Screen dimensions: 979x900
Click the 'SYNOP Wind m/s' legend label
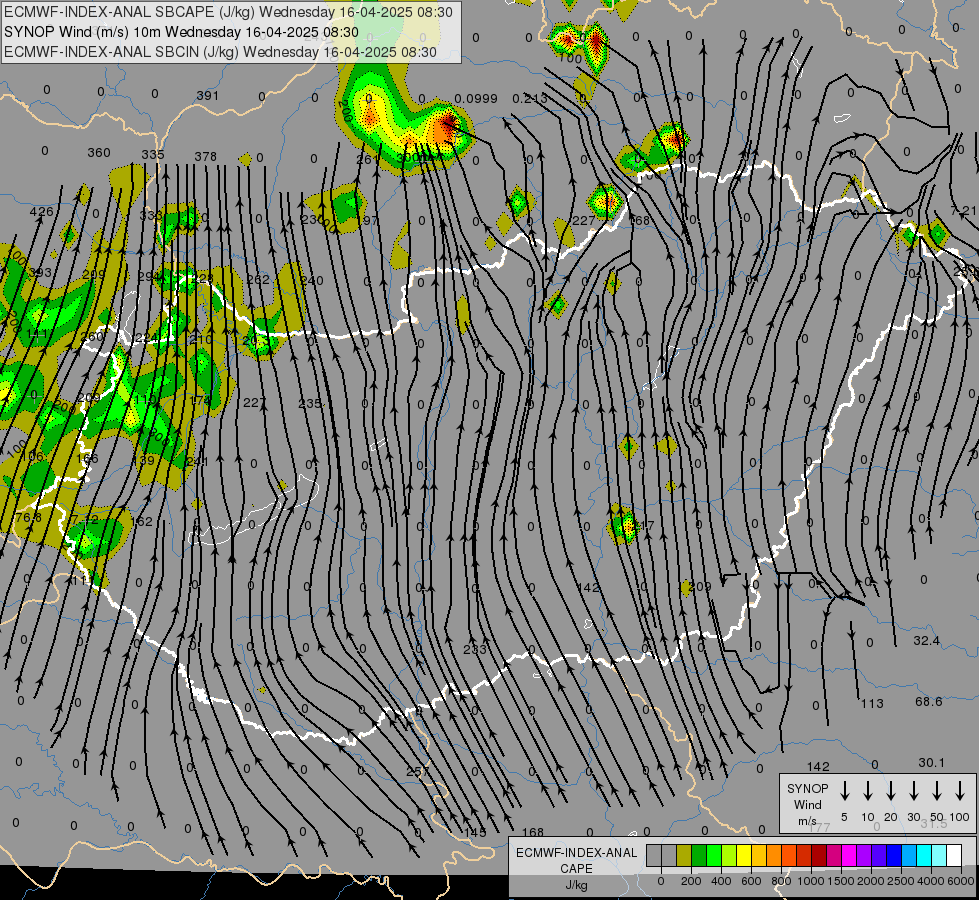click(x=807, y=804)
